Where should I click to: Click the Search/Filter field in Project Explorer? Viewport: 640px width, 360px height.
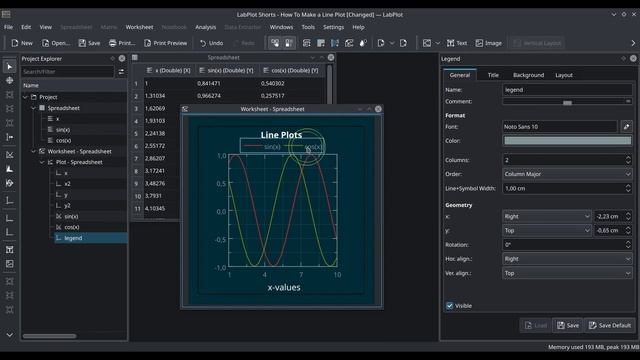pos(68,72)
